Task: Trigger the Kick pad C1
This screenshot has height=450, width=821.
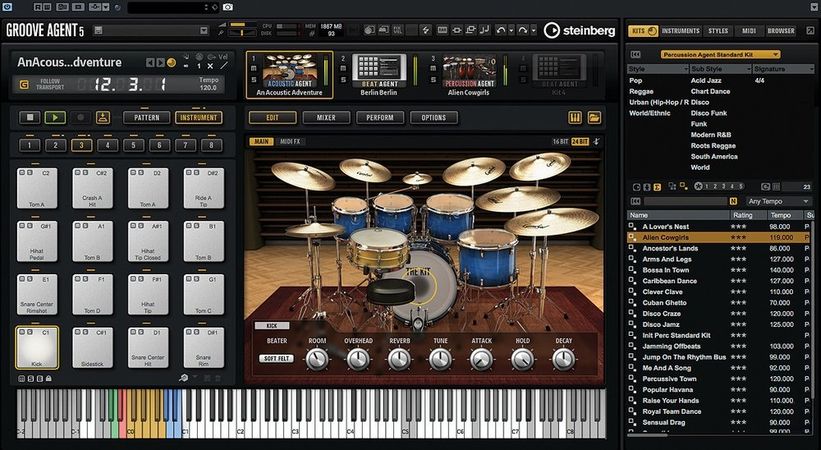Action: click(x=37, y=347)
